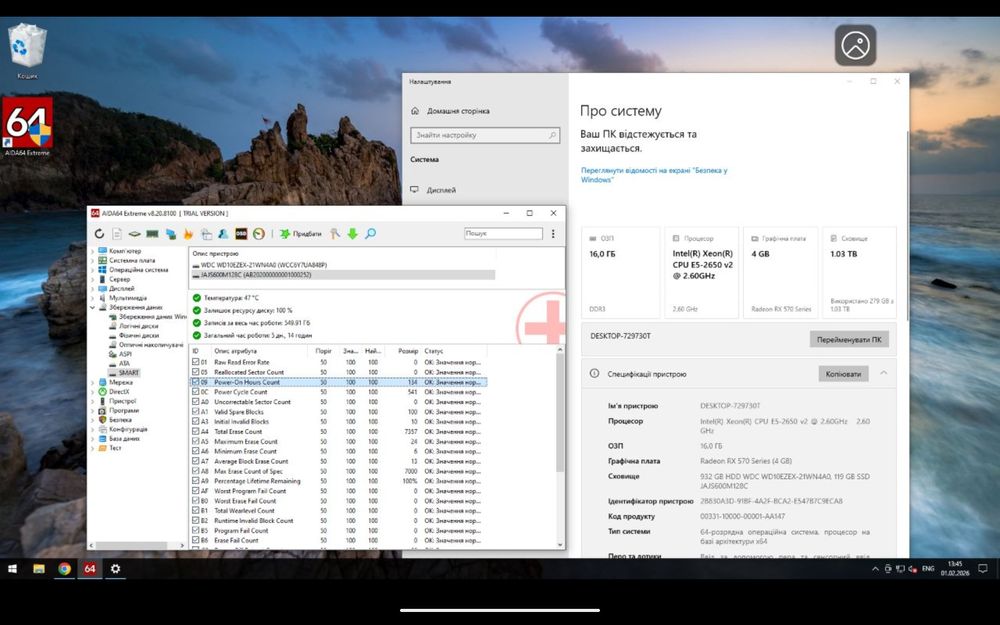Click the Refresh icon in AIDA64 toolbar
The height and width of the screenshot is (625, 1000).
tap(99, 234)
